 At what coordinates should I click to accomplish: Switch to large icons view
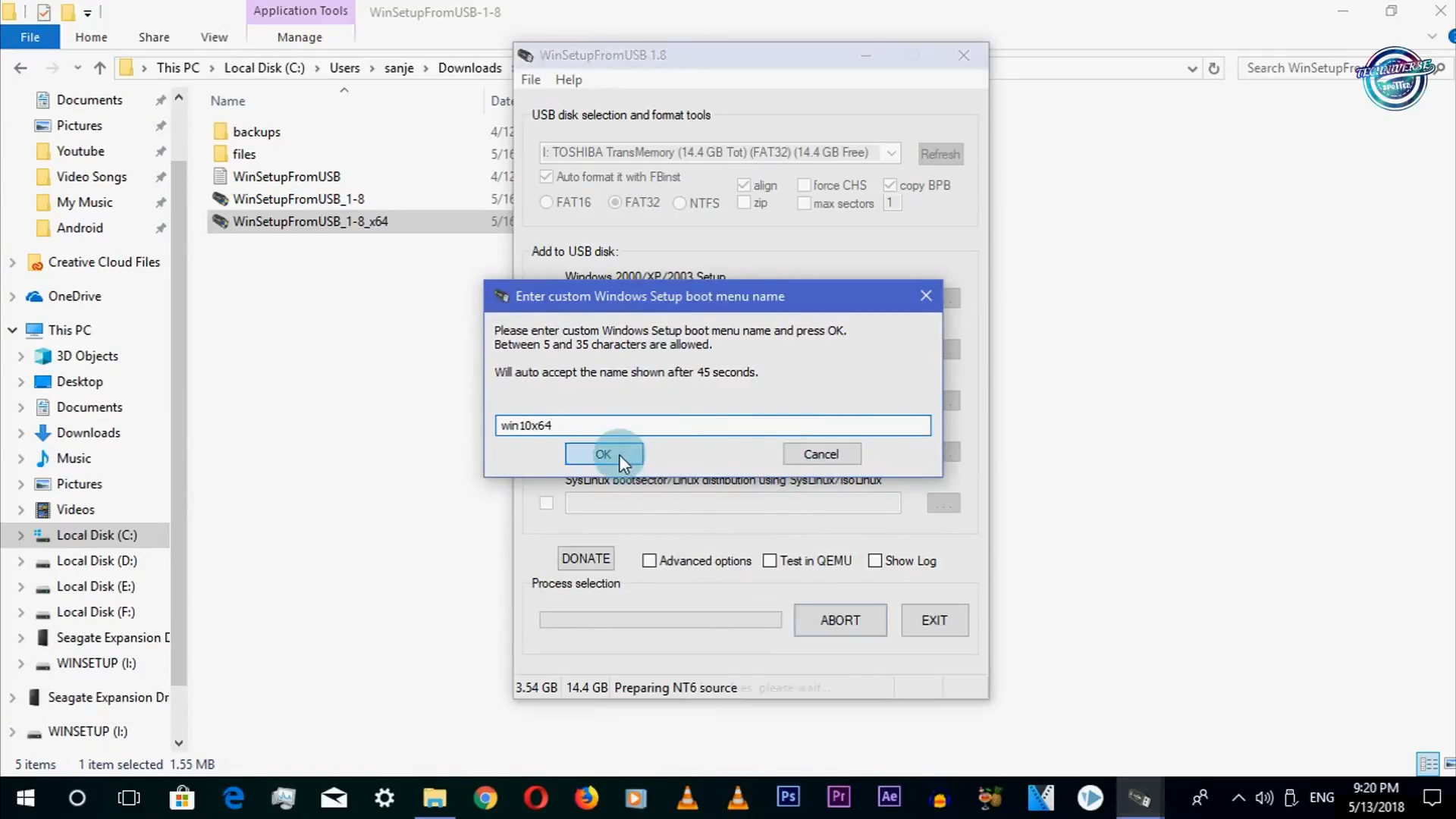[x=1450, y=764]
